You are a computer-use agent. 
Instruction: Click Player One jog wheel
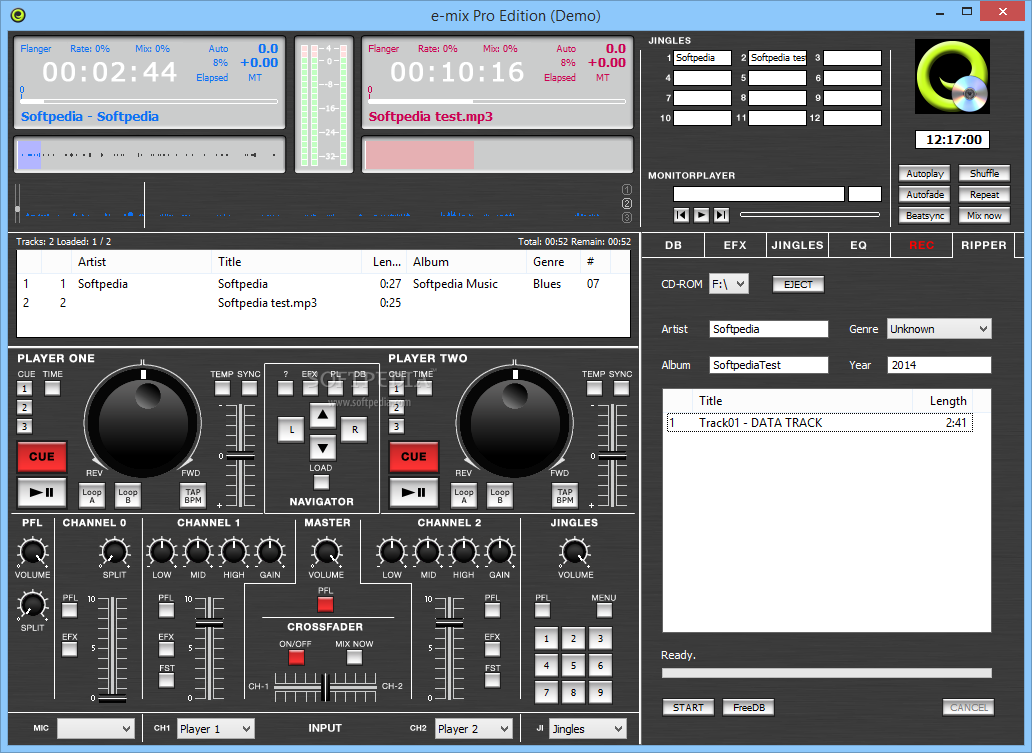pos(143,421)
